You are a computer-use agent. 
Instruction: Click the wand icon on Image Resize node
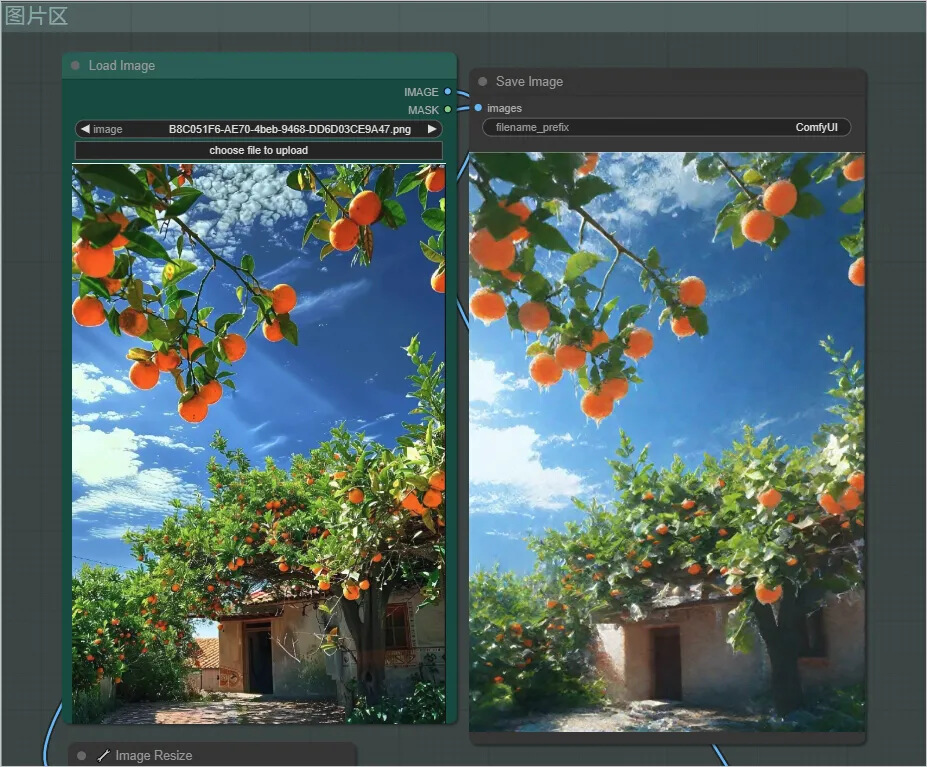[102, 756]
